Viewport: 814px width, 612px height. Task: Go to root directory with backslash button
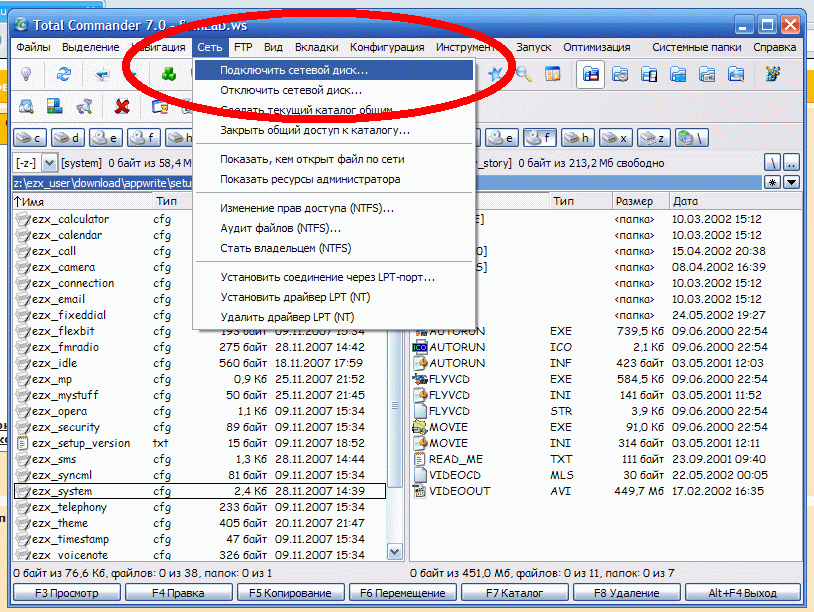[x=772, y=163]
